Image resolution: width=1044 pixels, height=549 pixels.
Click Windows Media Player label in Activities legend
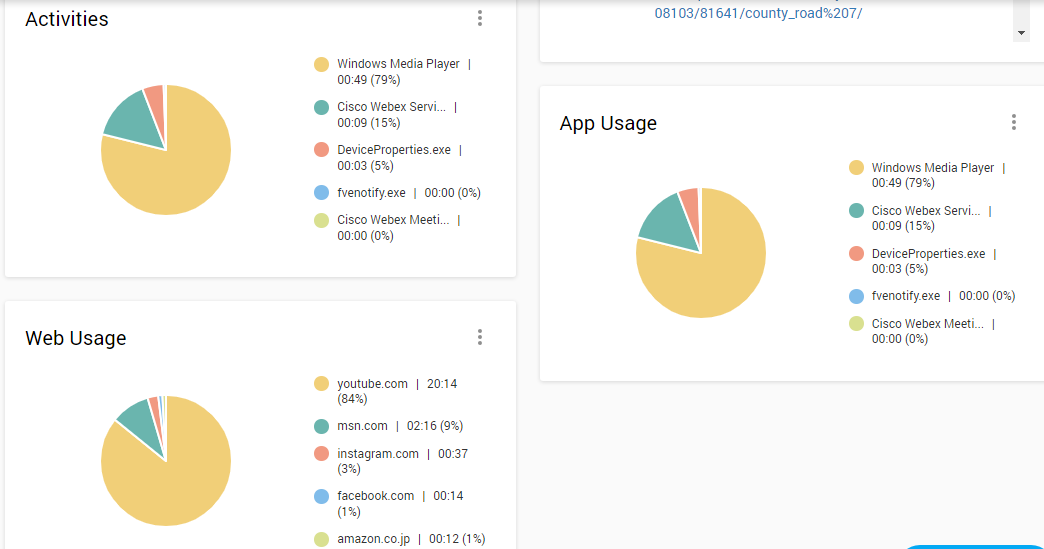pyautogui.click(x=398, y=64)
